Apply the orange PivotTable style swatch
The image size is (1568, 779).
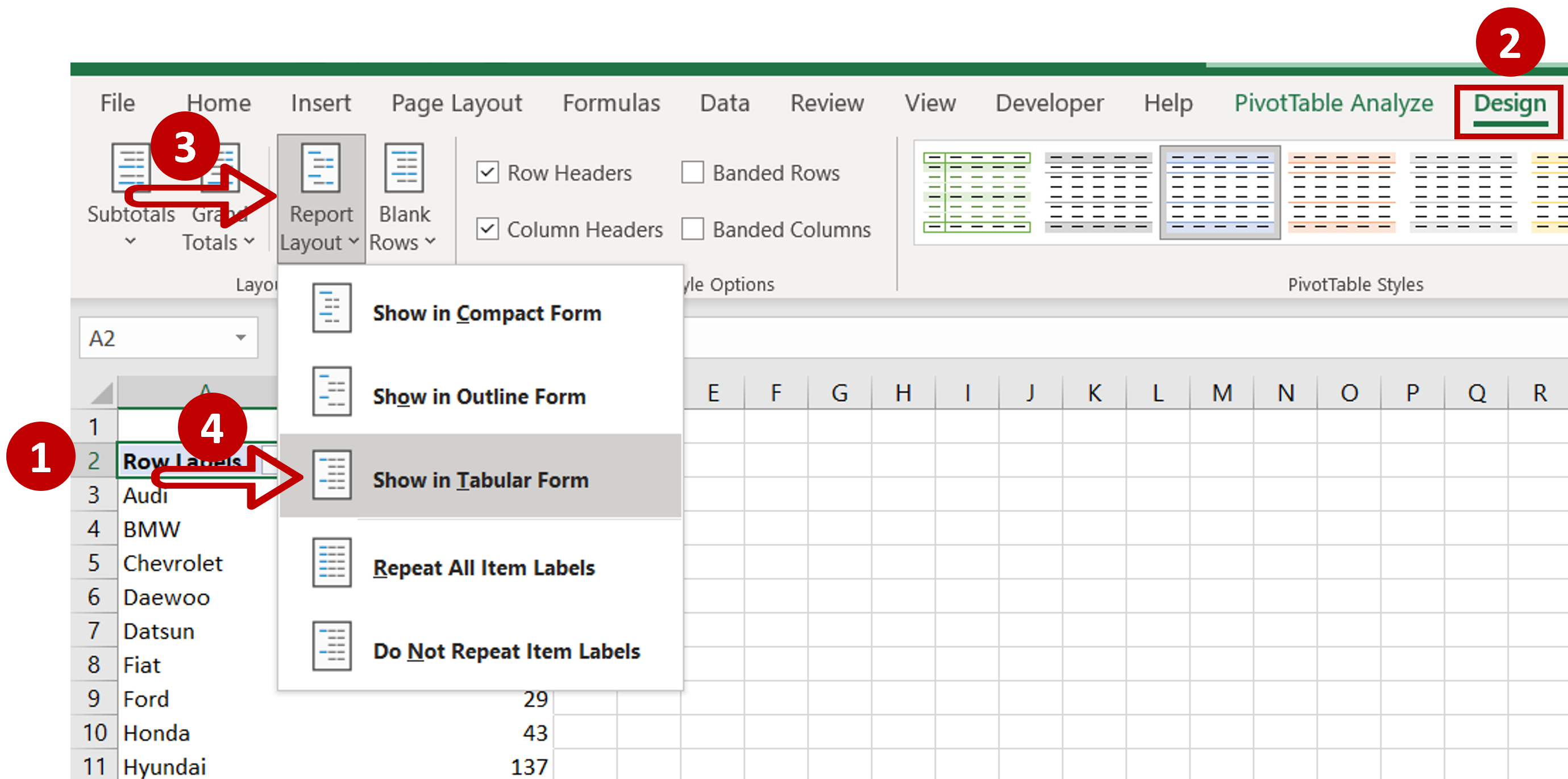(1341, 192)
